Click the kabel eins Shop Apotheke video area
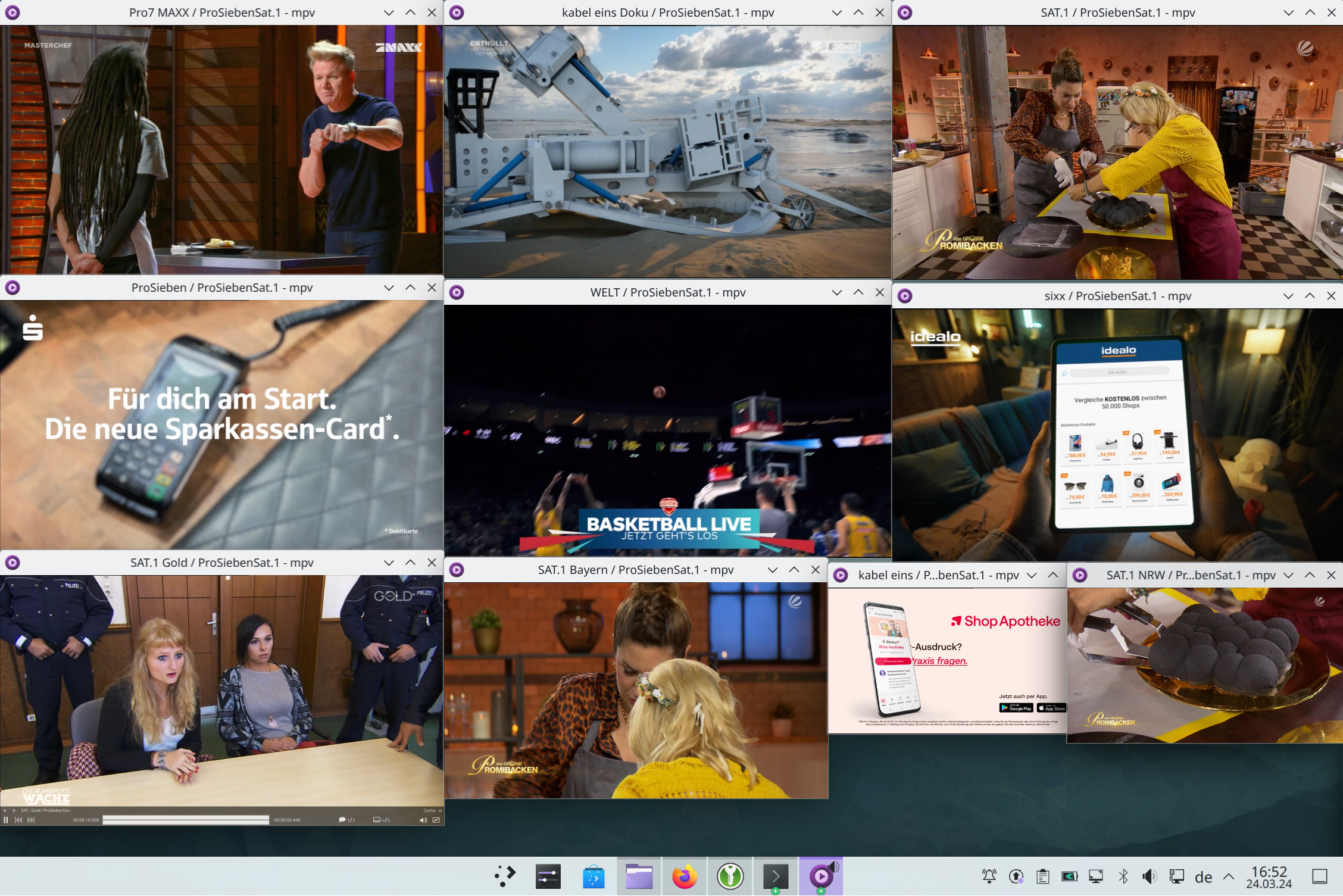Viewport: 1343px width, 896px height. 947,661
